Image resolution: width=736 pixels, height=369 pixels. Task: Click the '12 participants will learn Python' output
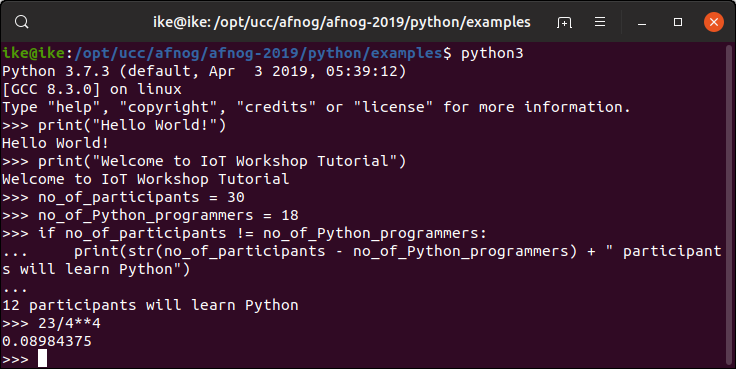[x=150, y=305]
